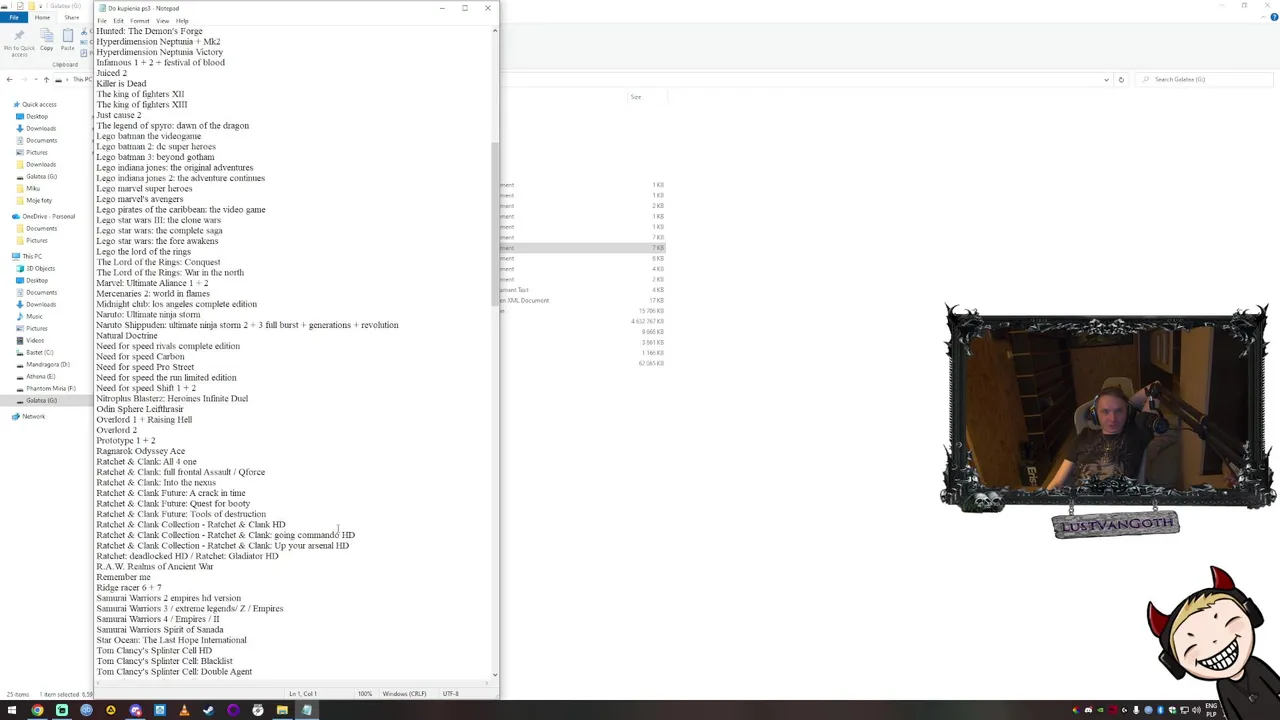Viewport: 1280px width, 720px height.
Task: Open the Home tab in File Explorer
Action: tap(42, 17)
